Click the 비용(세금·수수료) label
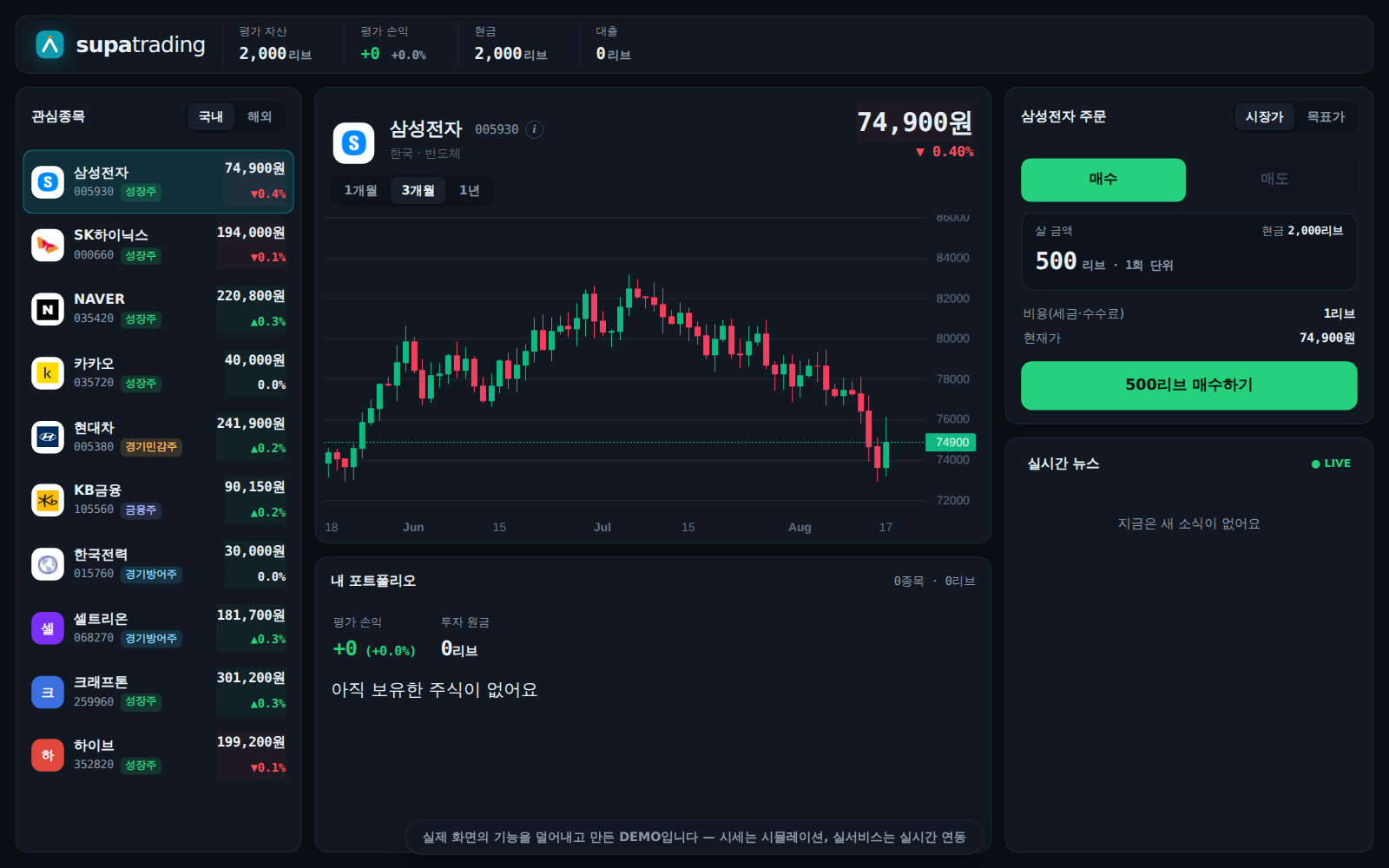 pyautogui.click(x=1073, y=313)
